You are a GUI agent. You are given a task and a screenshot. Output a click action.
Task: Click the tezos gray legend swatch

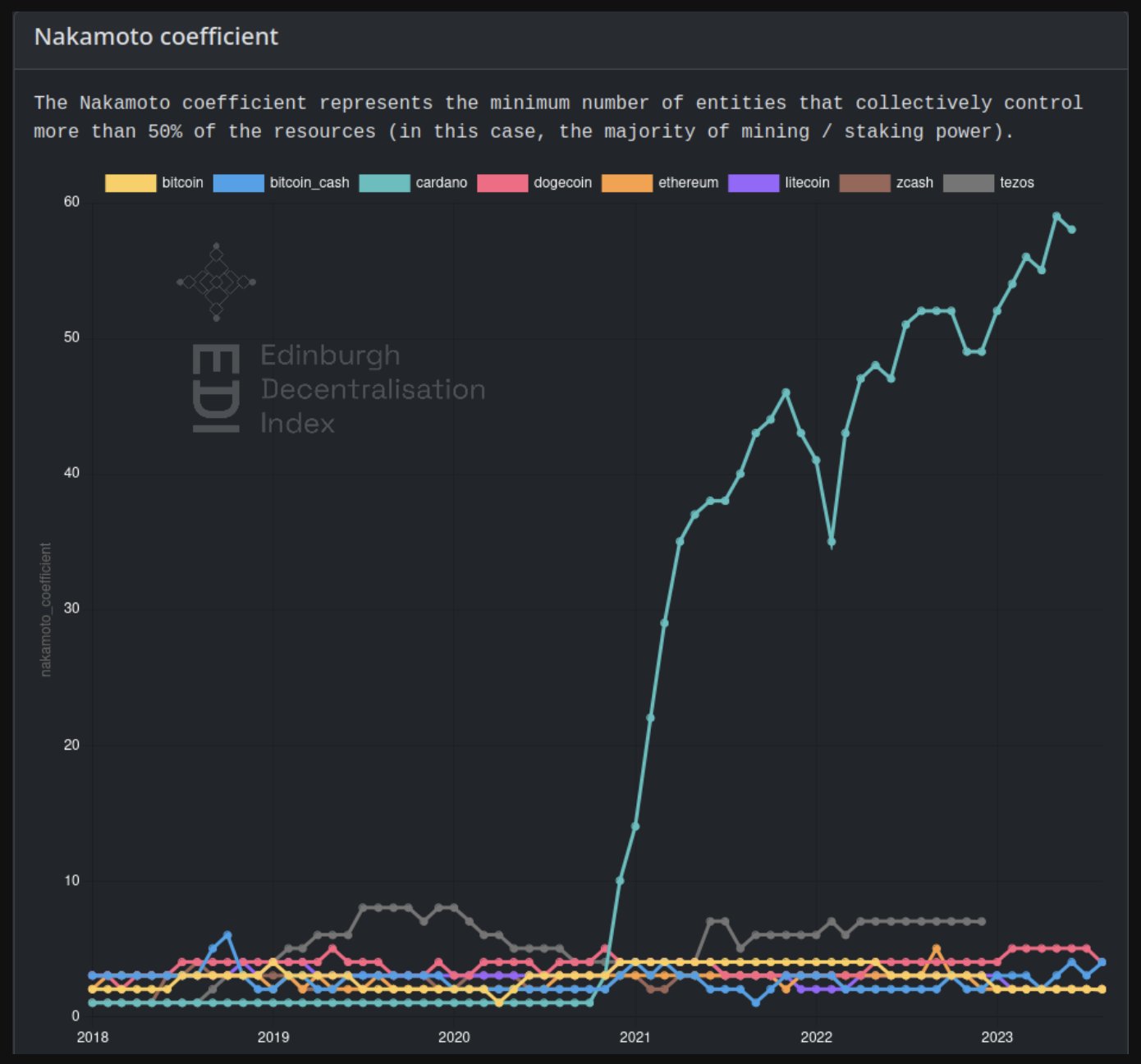(x=969, y=183)
